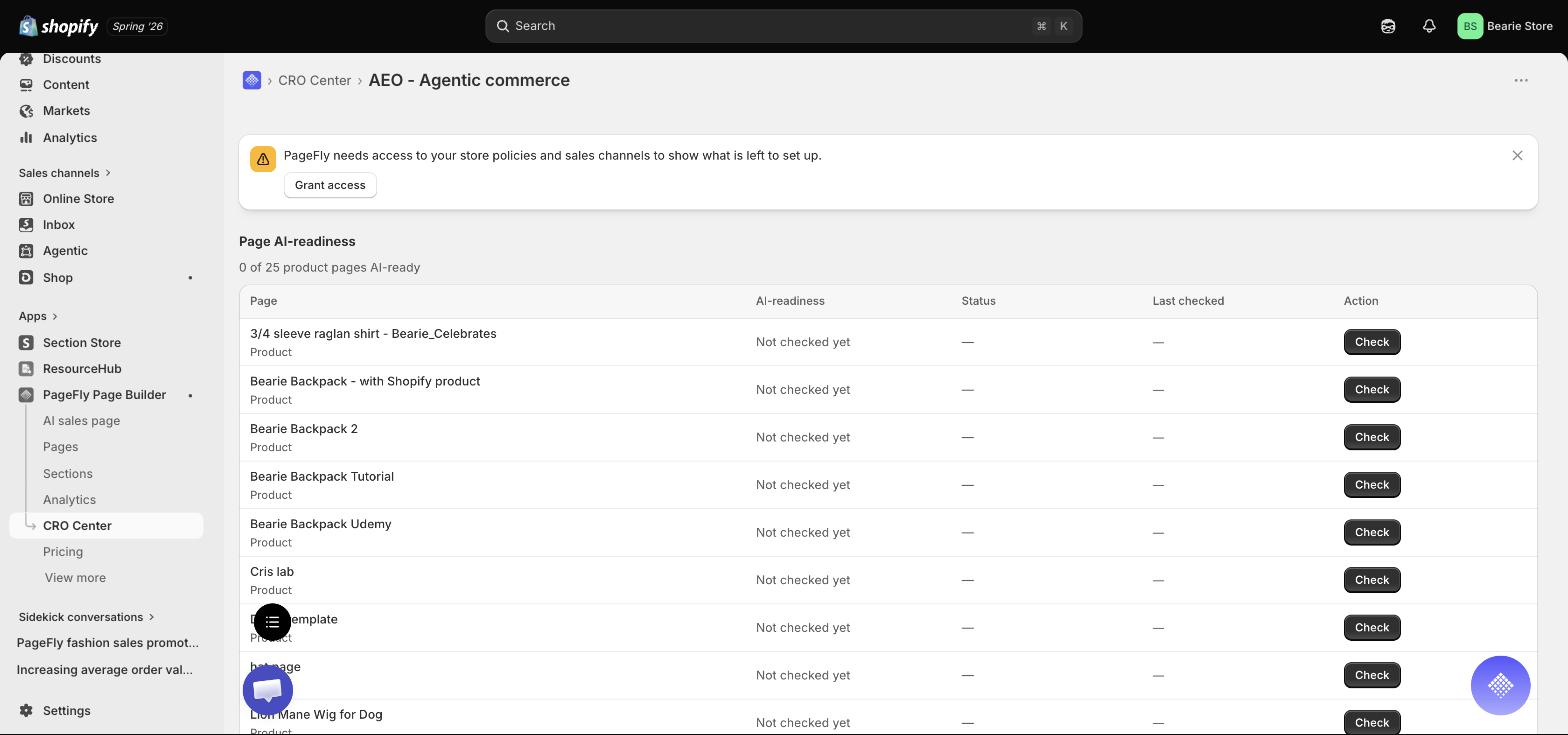Click the Status column header

[x=978, y=301]
